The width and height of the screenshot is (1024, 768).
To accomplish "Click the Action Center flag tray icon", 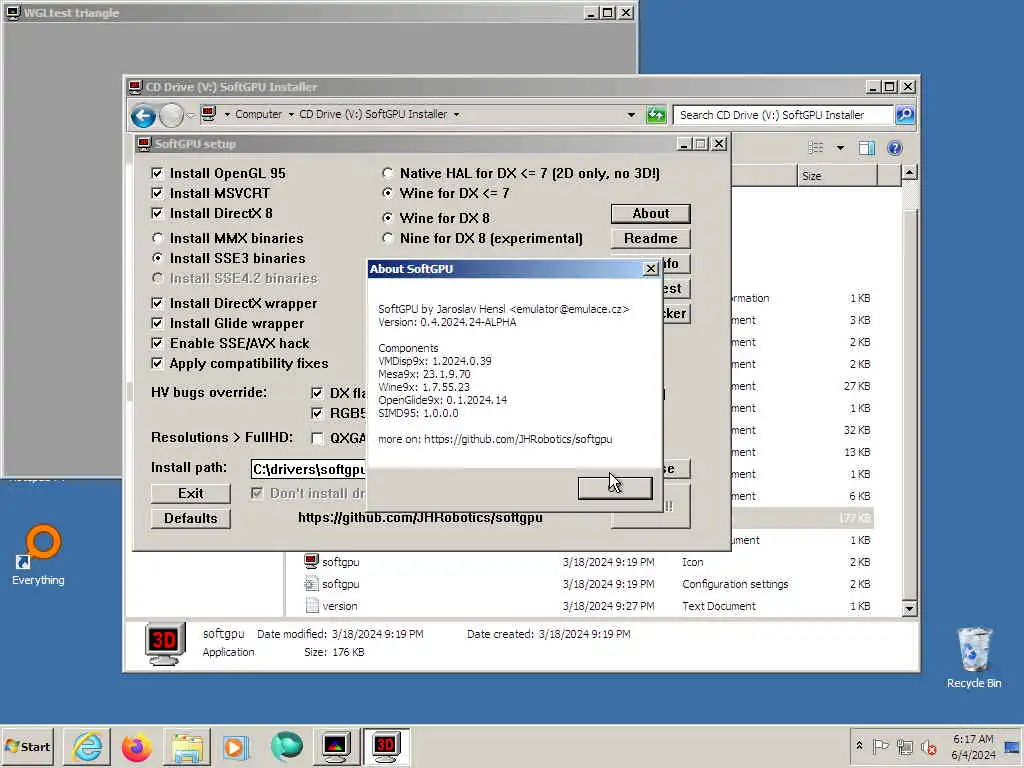I will pyautogui.click(x=880, y=746).
